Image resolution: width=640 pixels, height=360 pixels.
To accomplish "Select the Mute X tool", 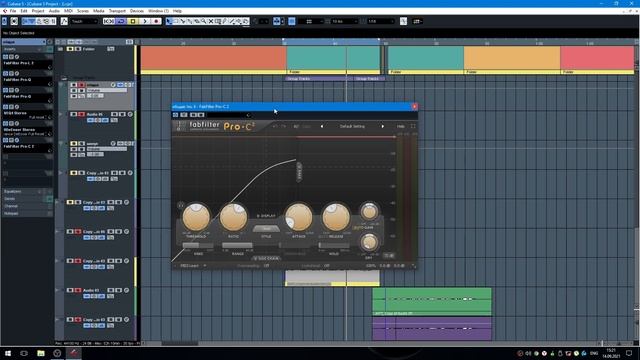I will (x=211, y=21).
